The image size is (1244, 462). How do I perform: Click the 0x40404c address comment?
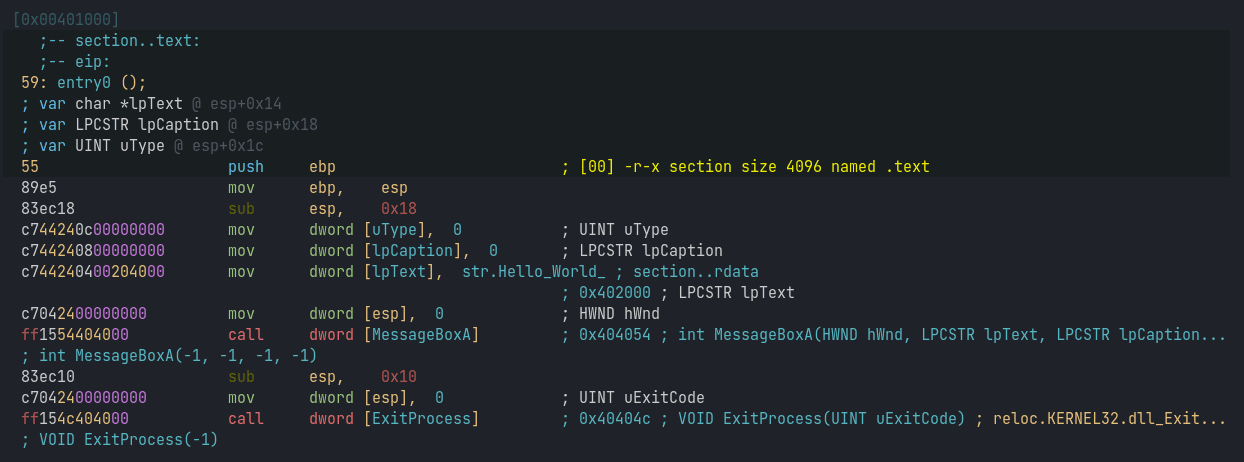[x=615, y=418]
